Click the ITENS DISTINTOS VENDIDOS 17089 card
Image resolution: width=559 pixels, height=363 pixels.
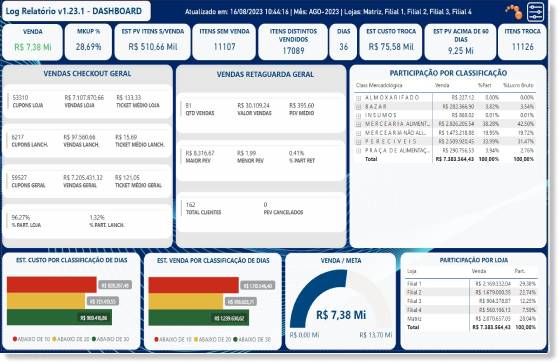point(293,42)
